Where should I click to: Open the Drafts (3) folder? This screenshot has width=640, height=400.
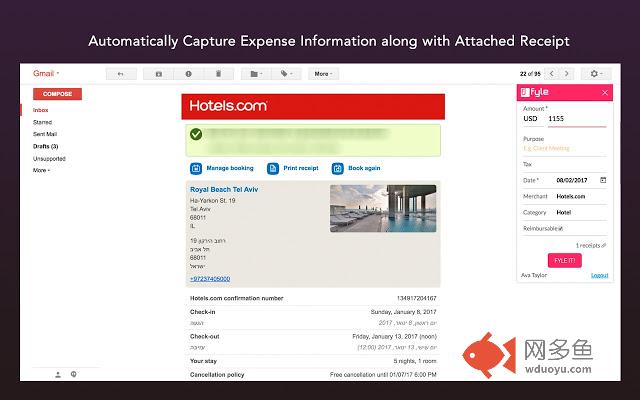coord(46,146)
